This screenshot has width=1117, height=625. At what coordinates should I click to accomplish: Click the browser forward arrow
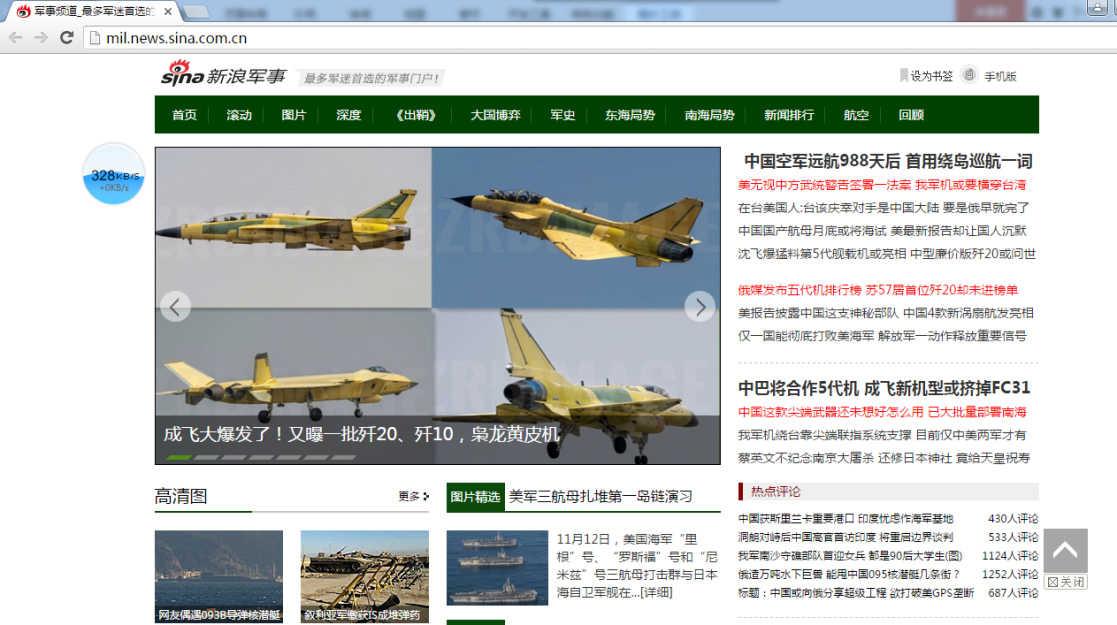pos(41,38)
